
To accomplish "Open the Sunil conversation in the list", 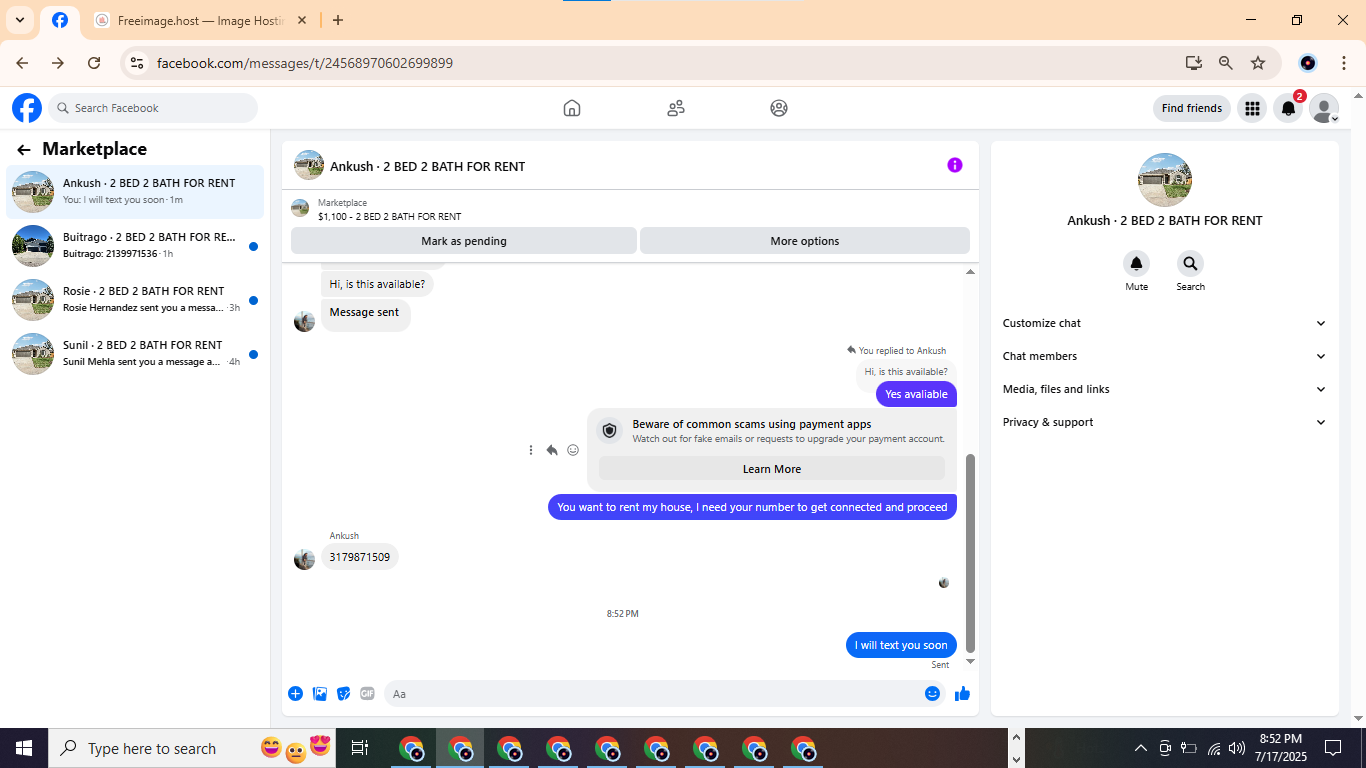I will pyautogui.click(x=135, y=353).
